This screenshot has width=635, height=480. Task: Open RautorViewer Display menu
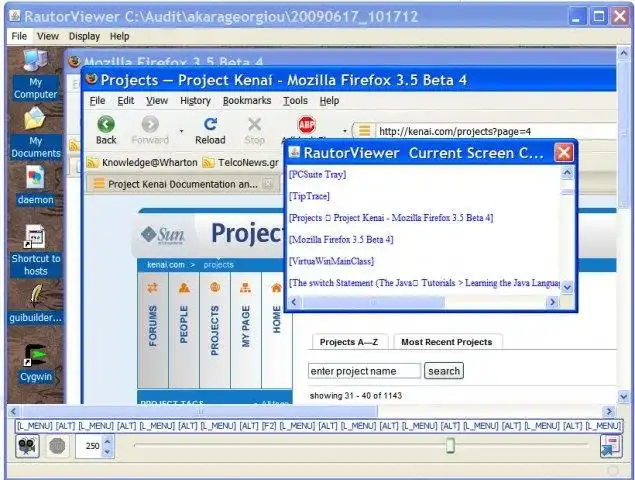pyautogui.click(x=84, y=36)
